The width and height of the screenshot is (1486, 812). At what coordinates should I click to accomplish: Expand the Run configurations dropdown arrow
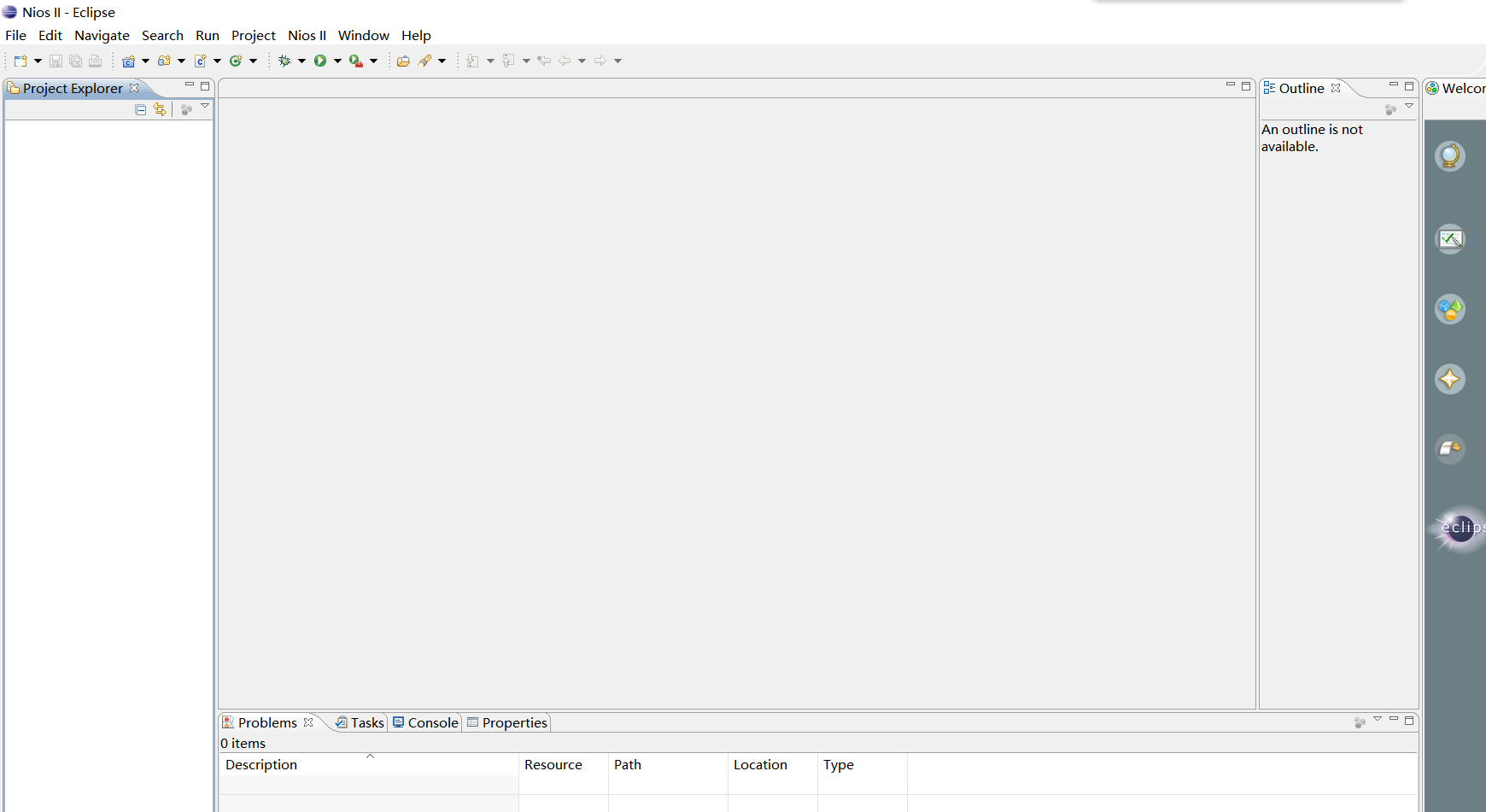pos(337,61)
